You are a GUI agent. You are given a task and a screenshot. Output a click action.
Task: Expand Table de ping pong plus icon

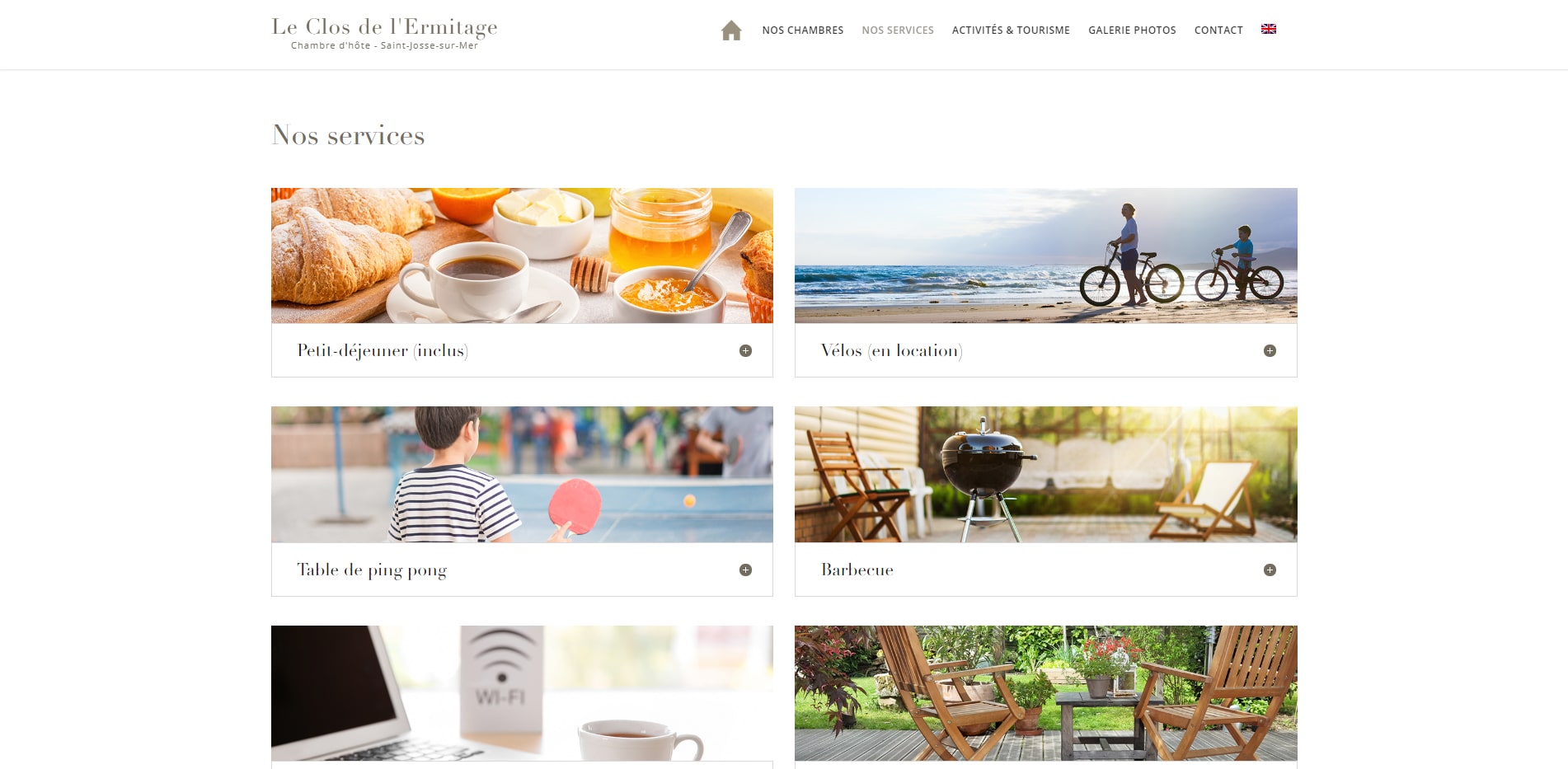[x=745, y=570]
